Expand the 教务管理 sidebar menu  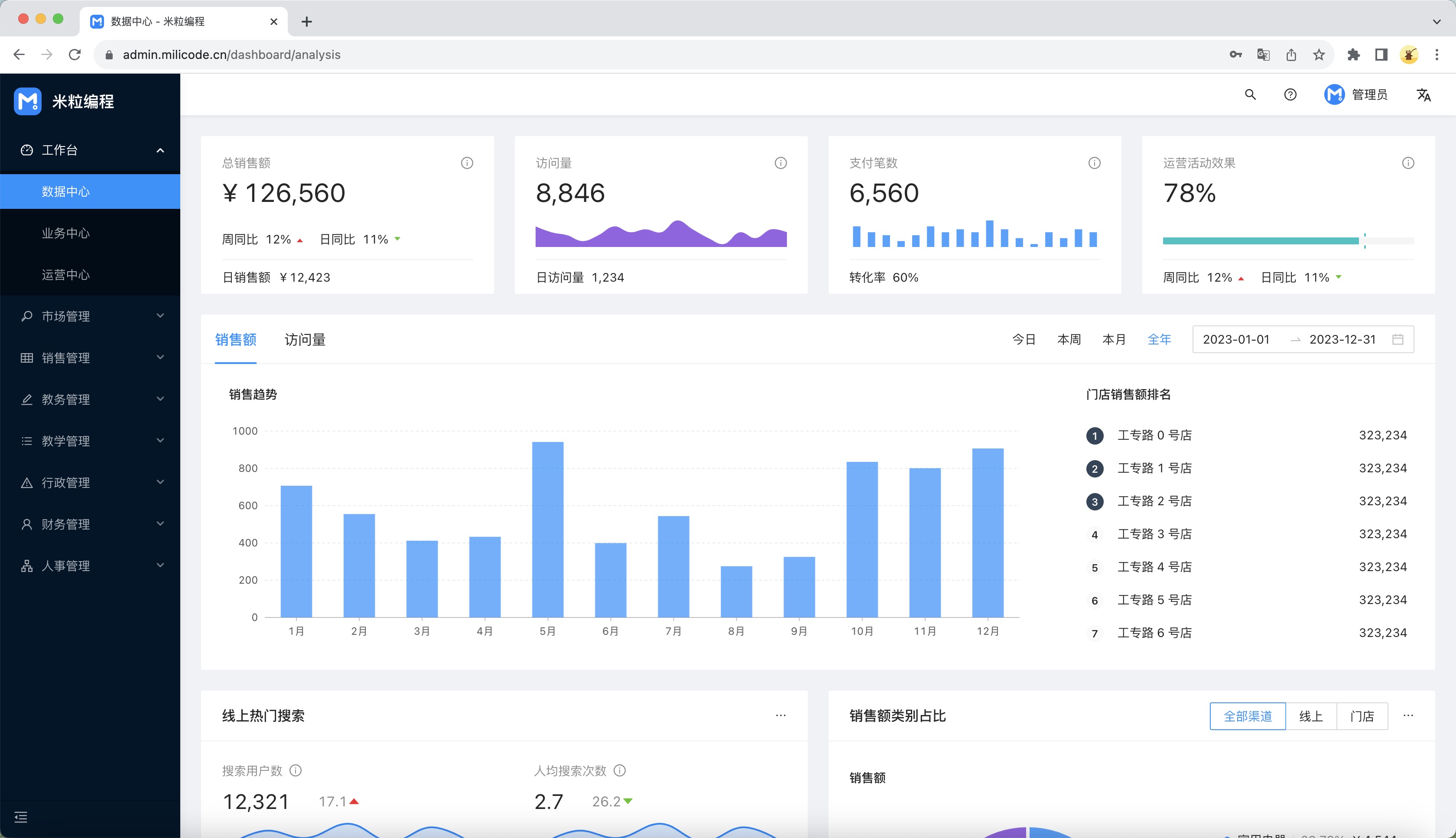(x=90, y=399)
